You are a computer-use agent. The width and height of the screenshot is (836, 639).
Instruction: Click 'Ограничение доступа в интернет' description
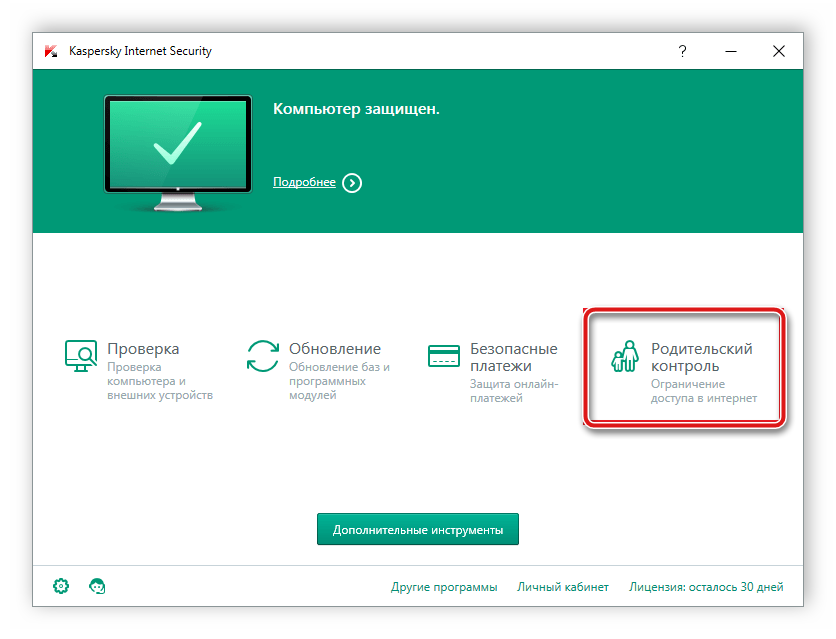point(704,391)
